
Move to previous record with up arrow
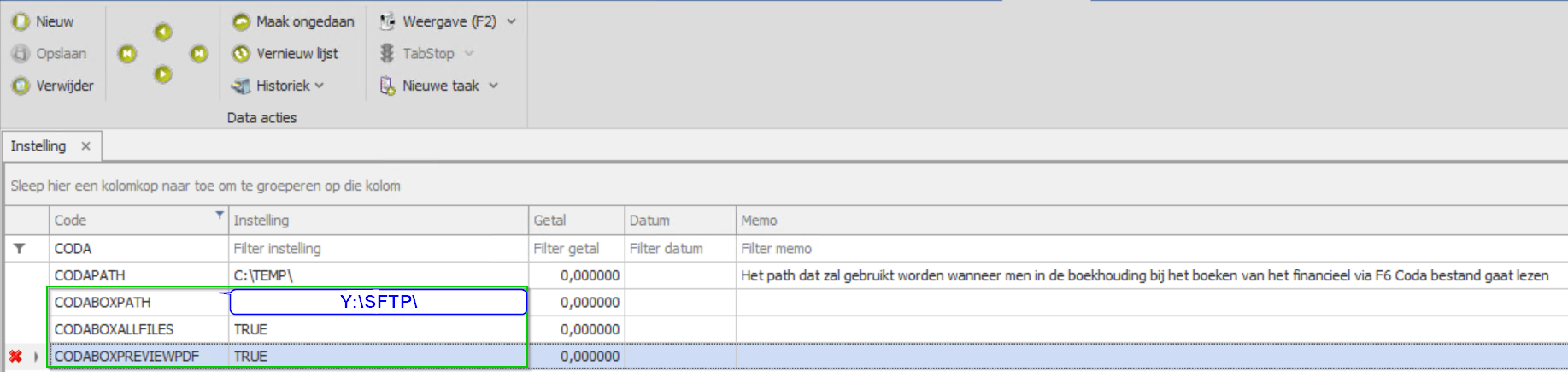[x=163, y=32]
